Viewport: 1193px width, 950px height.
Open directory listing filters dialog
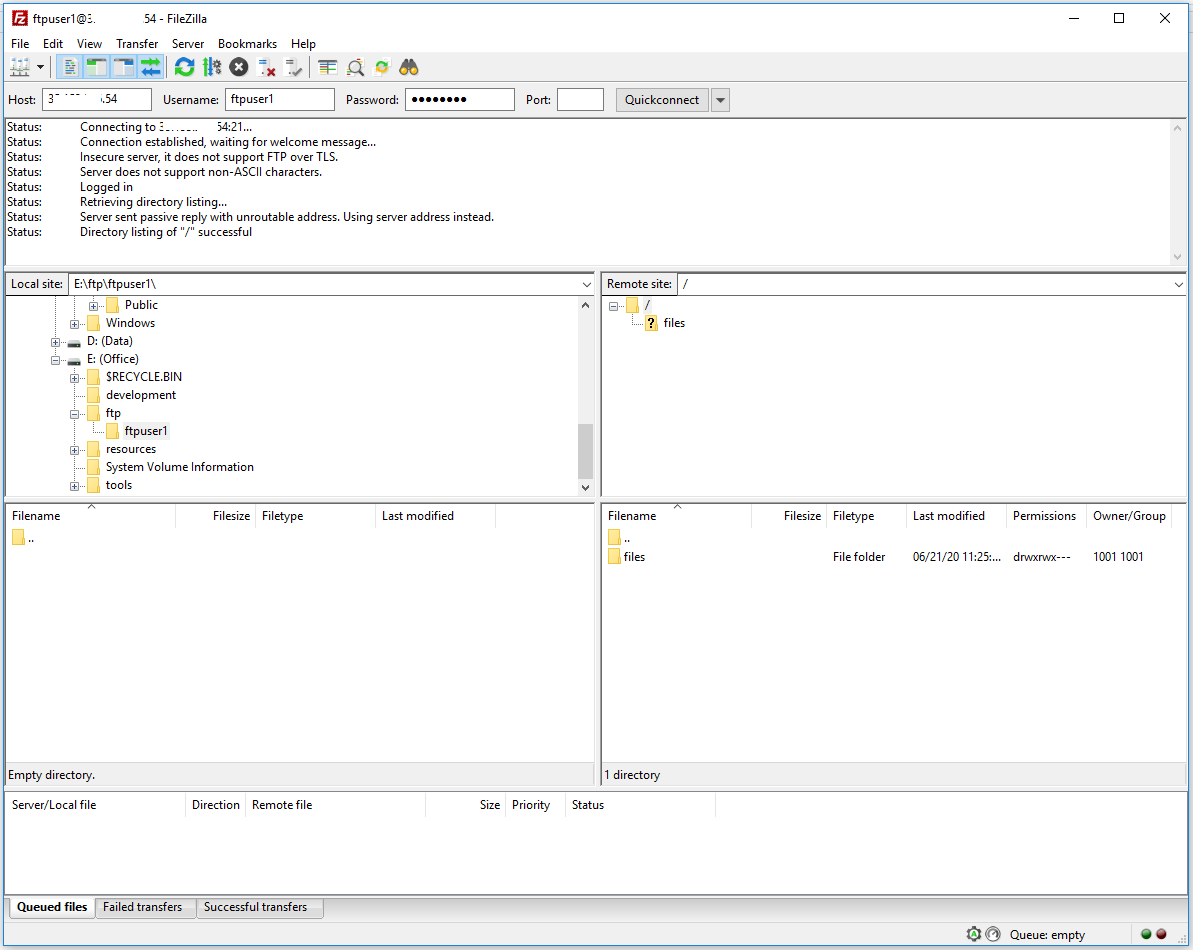(328, 68)
